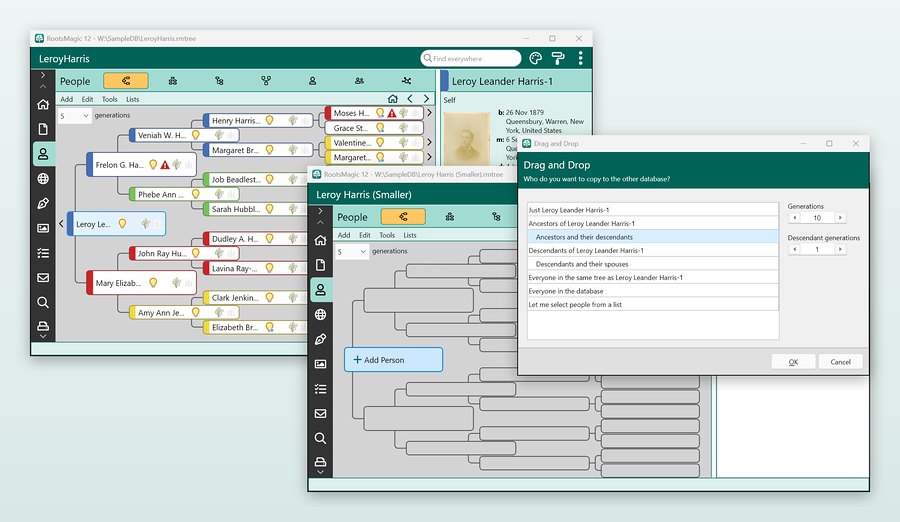Confirm with OK in Drag and Drop dialog
Screen dimensions: 900x522
793,362
